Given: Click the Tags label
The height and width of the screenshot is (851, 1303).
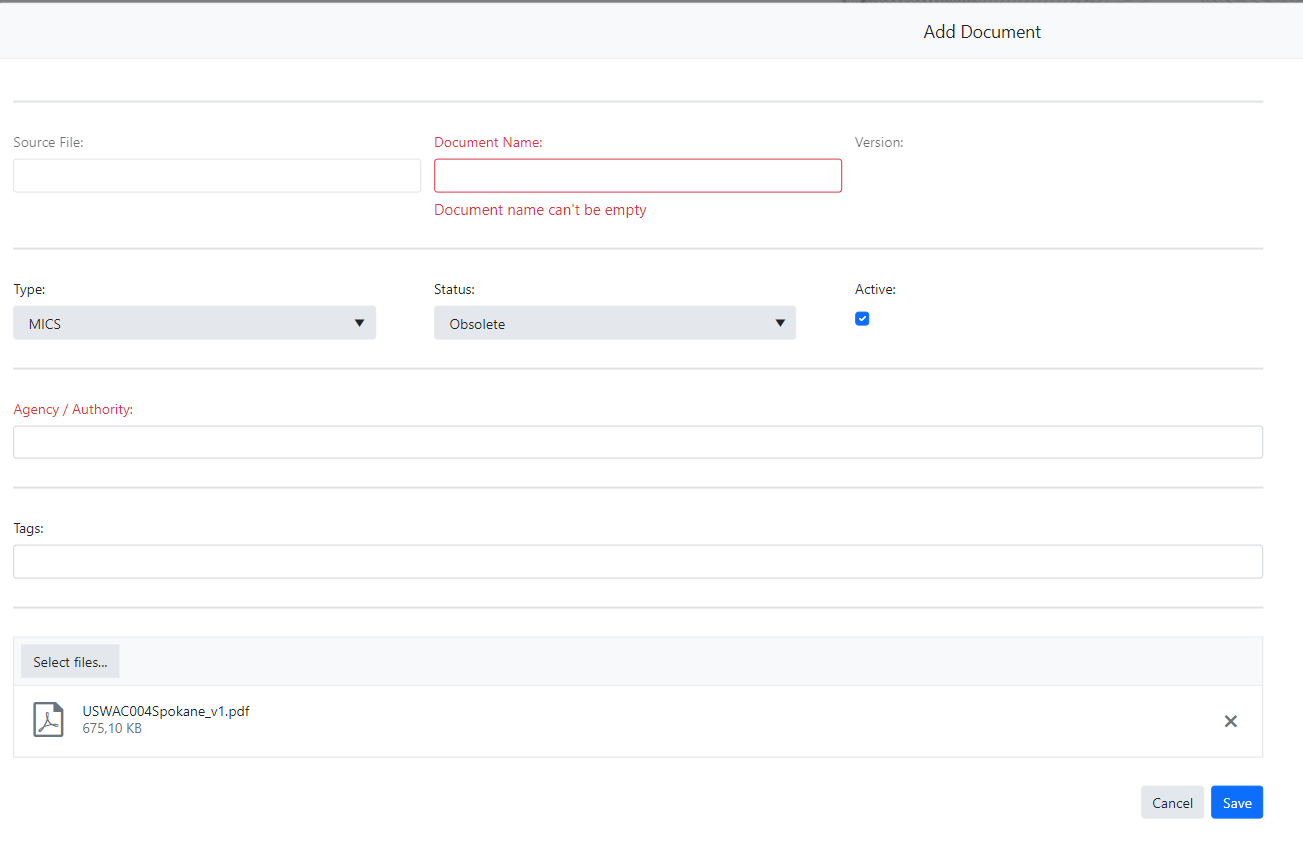Looking at the screenshot, I should 28,529.
